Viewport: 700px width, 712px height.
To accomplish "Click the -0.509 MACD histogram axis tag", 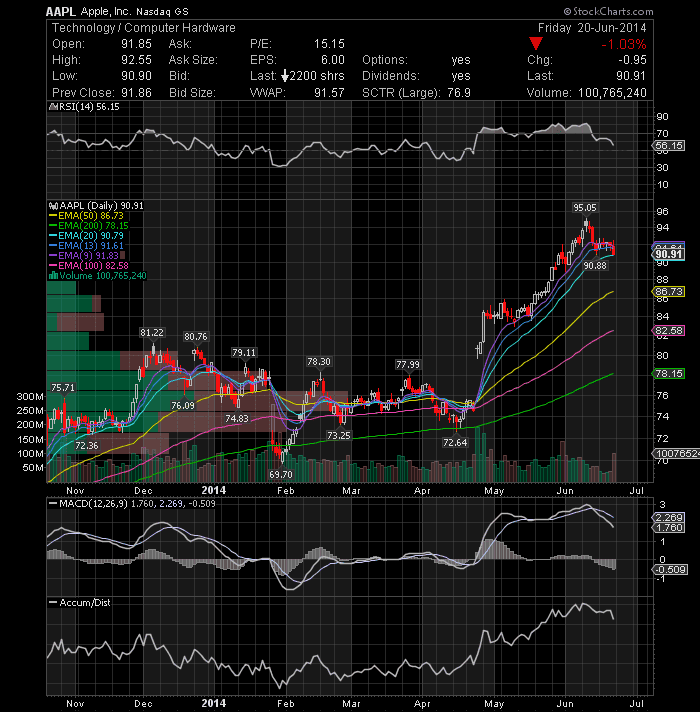I will 670,569.
